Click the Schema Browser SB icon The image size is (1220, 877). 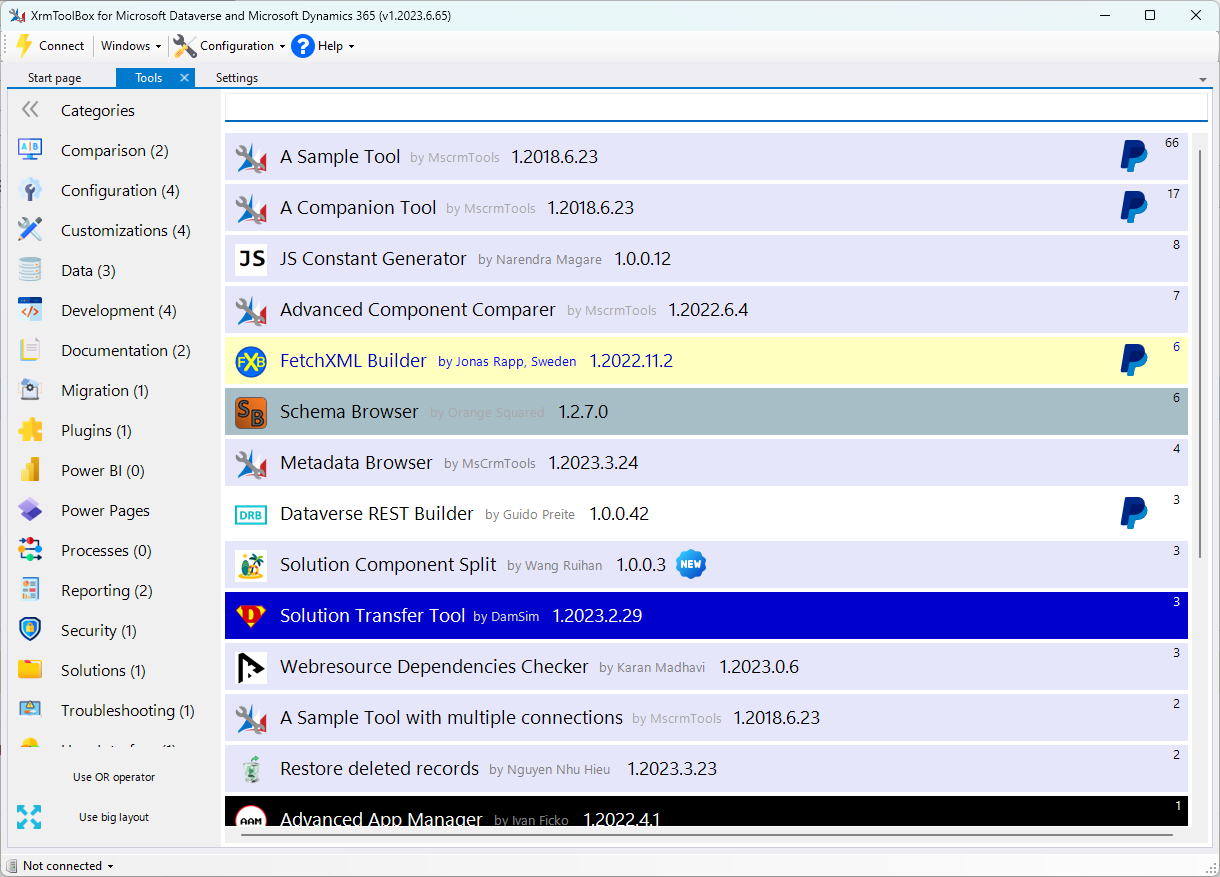click(x=250, y=412)
